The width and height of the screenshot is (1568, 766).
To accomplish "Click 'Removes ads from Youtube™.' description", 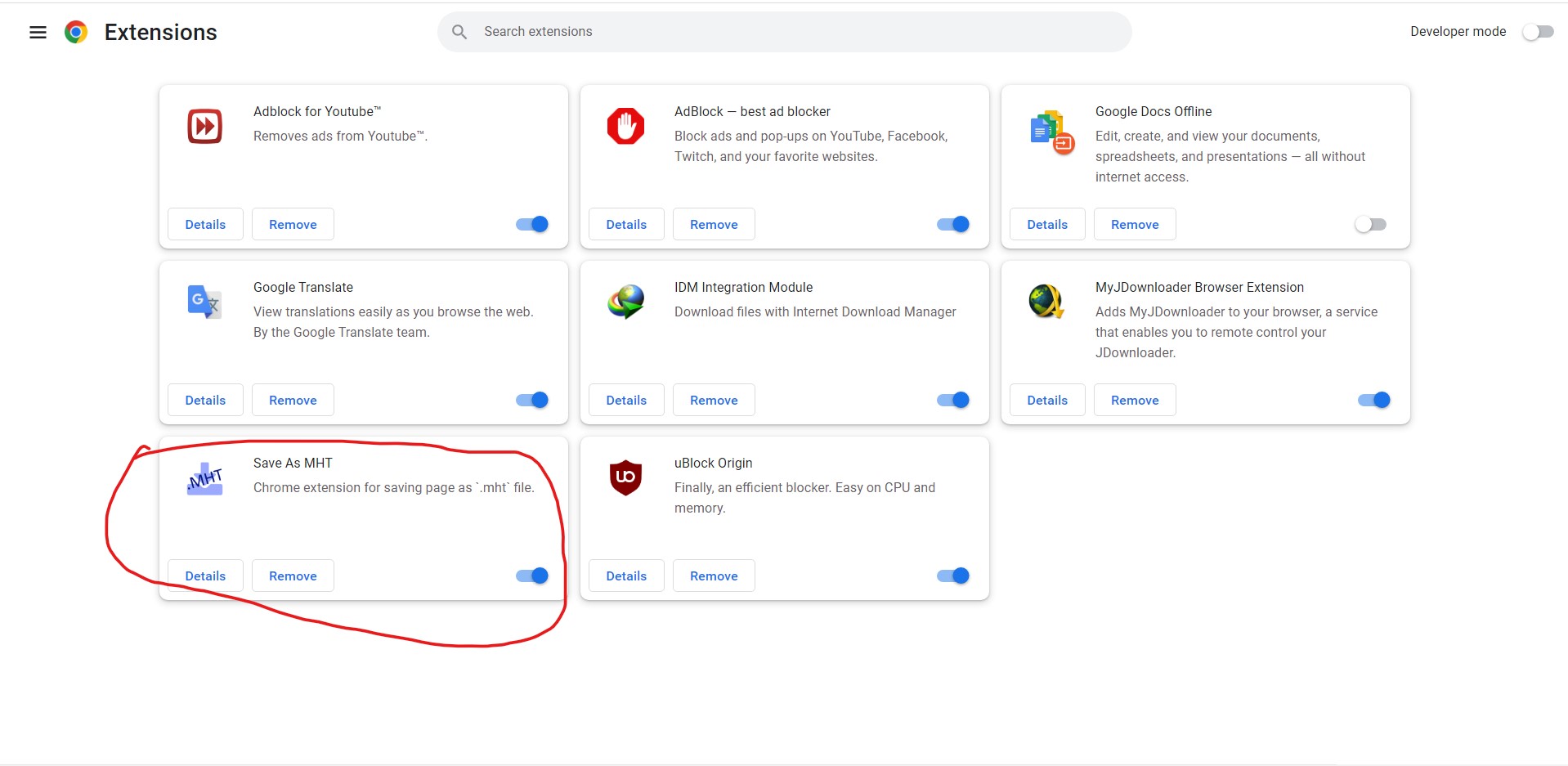I will pos(341,136).
